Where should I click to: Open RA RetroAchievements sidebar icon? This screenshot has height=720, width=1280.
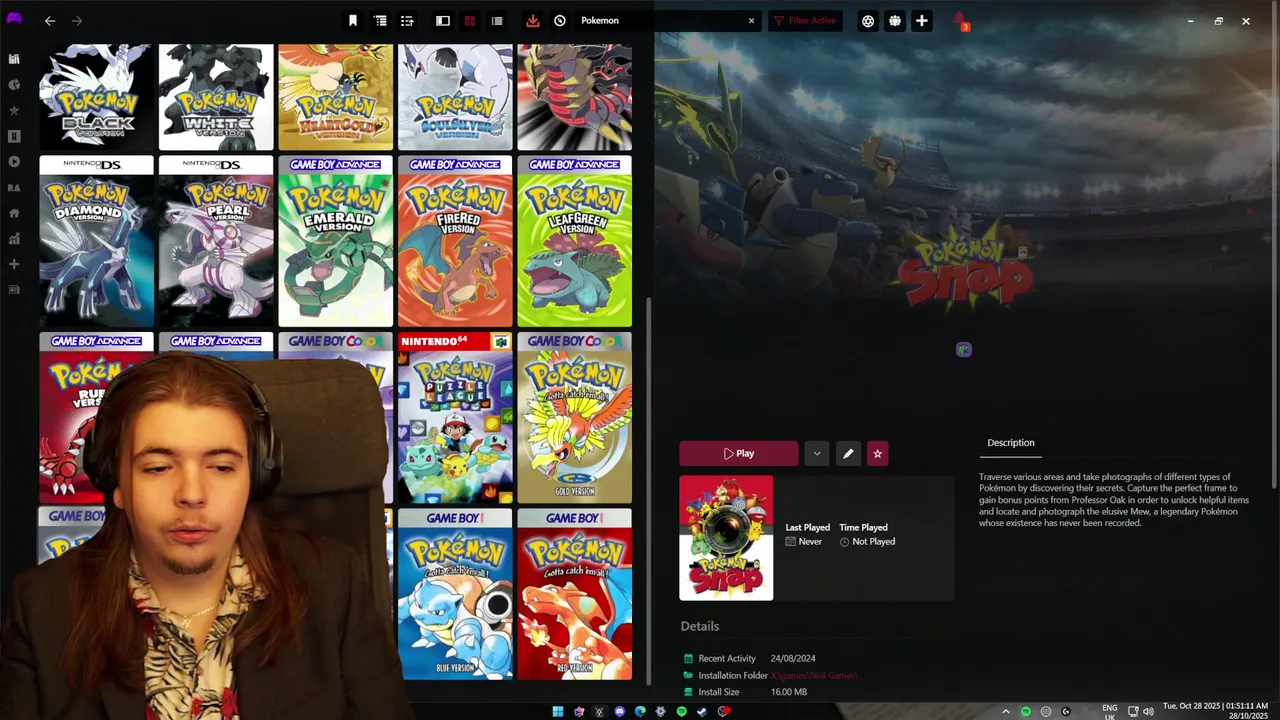(14, 188)
